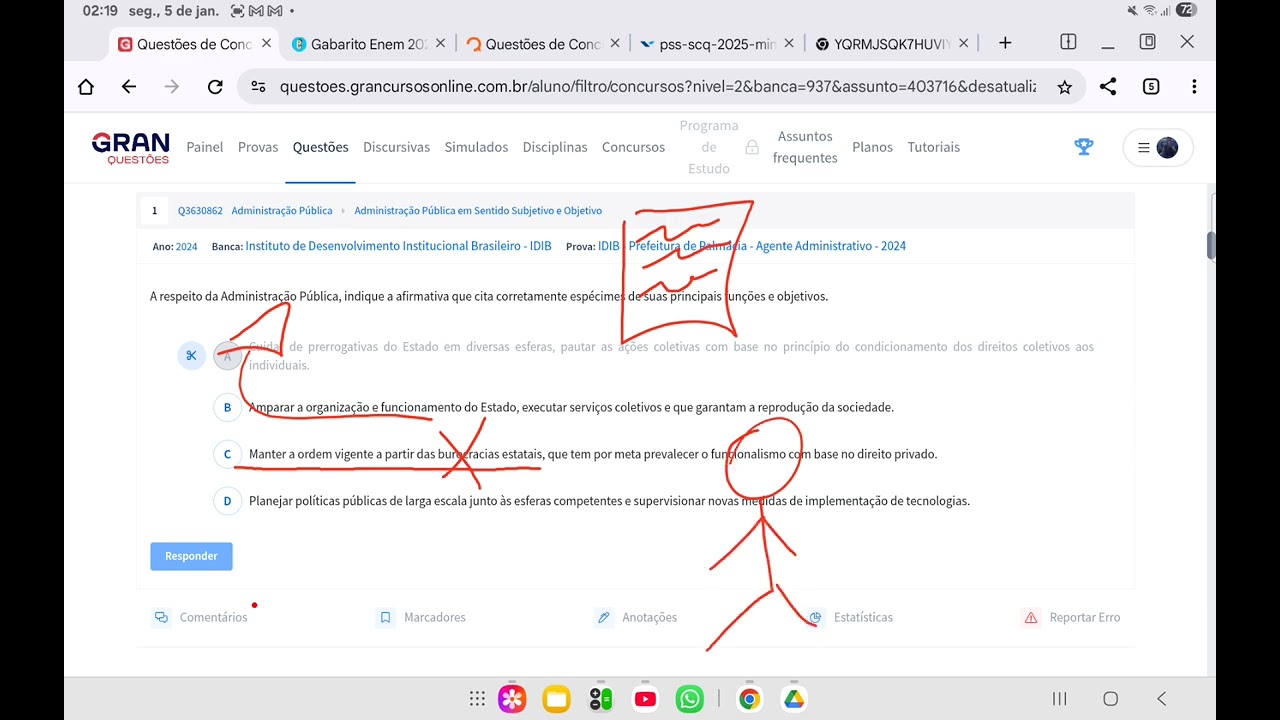
Task: Open Chrome three-dot menu
Action: coord(1194,87)
